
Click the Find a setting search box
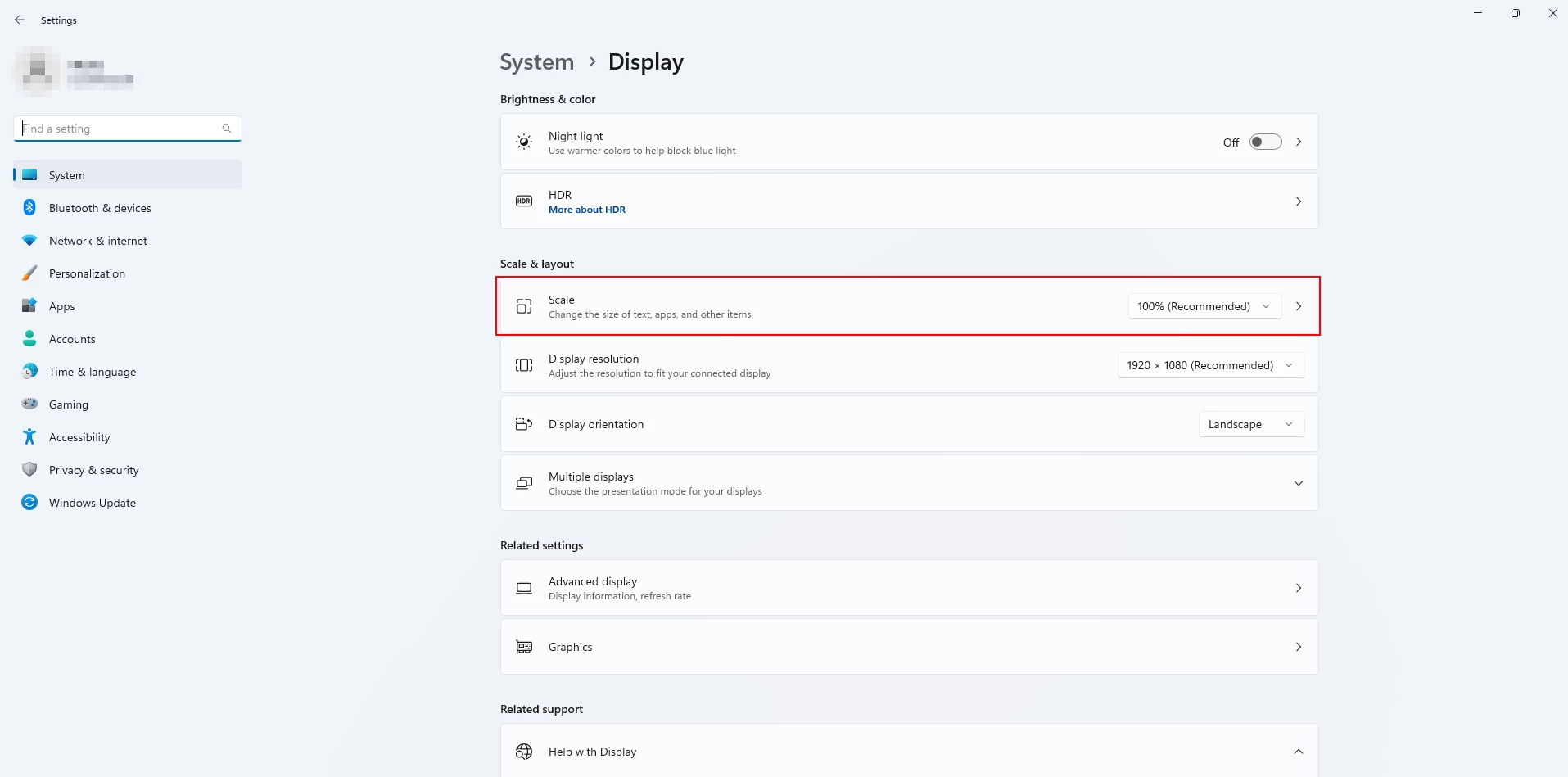(x=128, y=129)
